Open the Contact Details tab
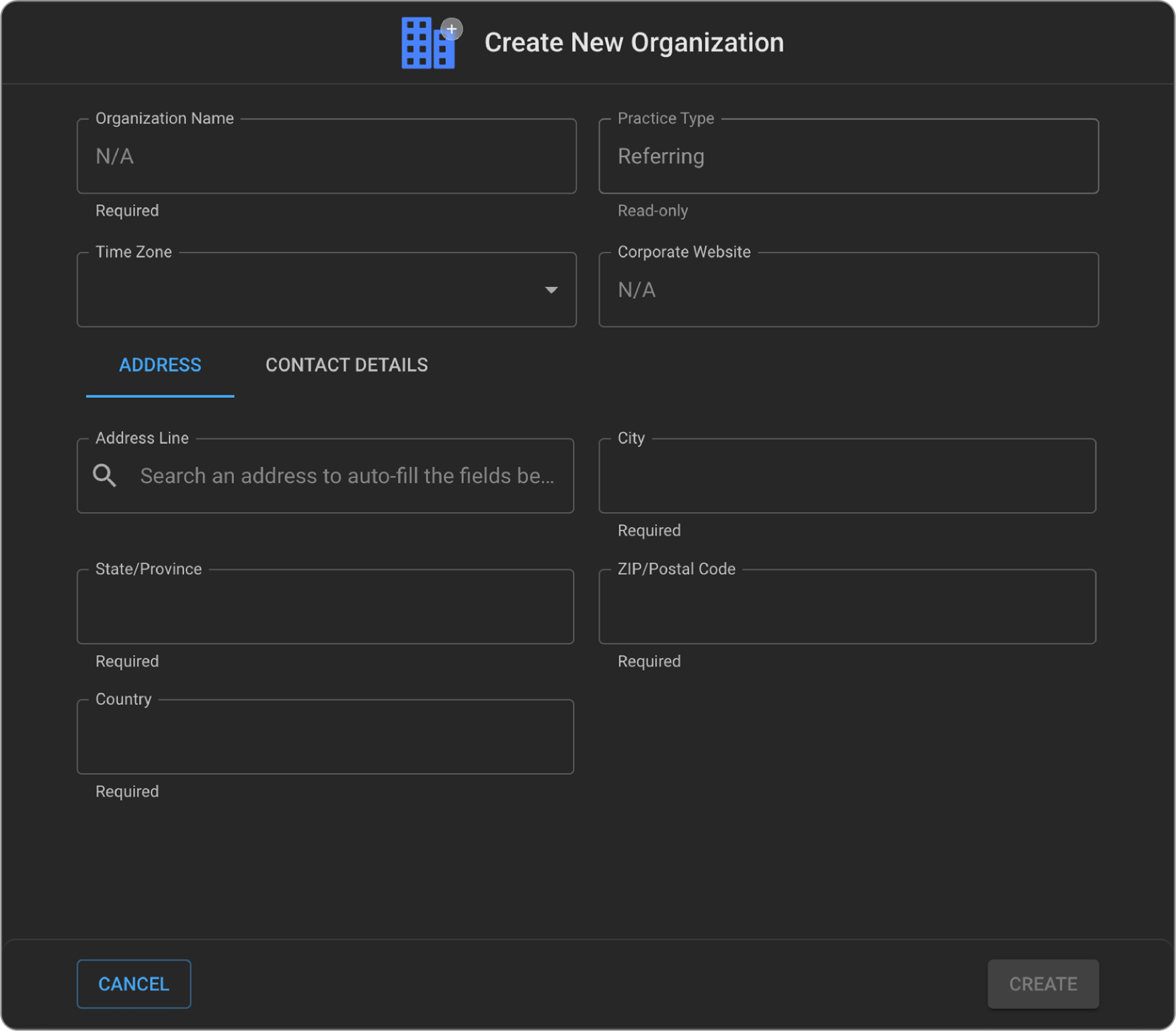 [346, 365]
